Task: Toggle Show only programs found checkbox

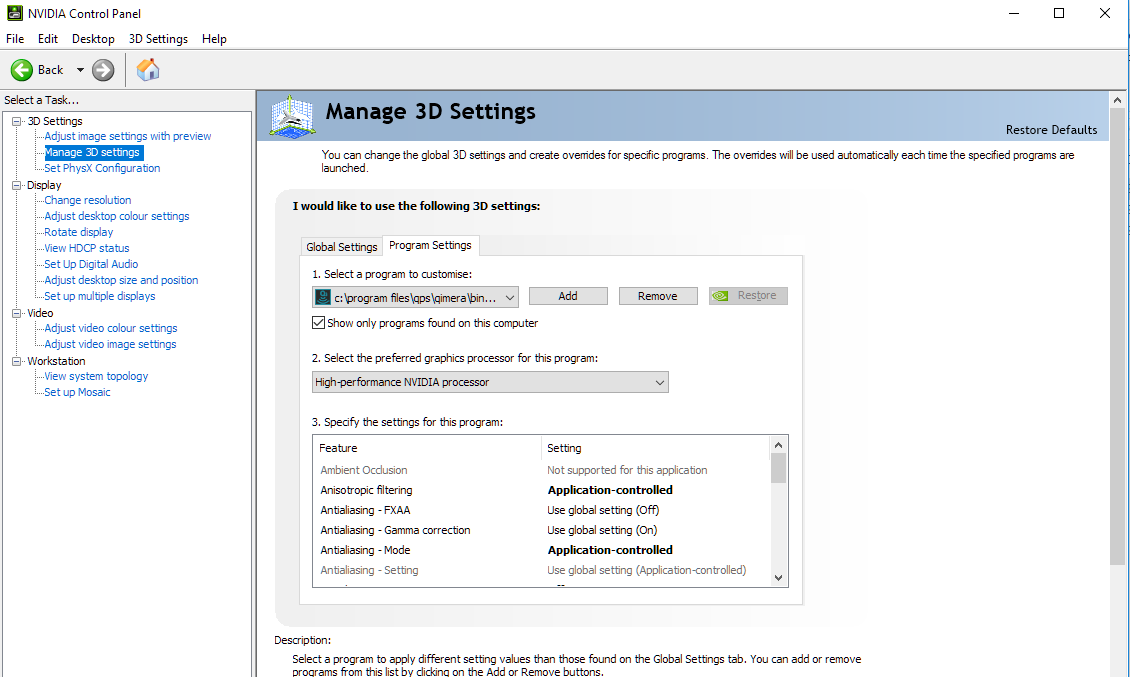Action: point(319,323)
